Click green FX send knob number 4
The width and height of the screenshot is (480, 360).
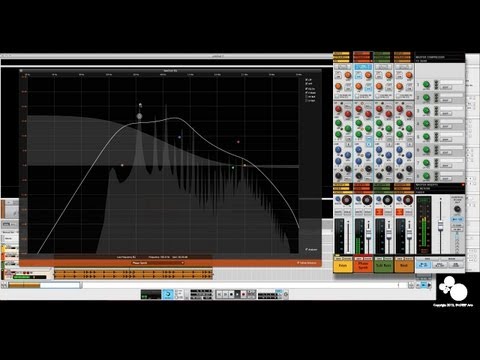(x=426, y=124)
